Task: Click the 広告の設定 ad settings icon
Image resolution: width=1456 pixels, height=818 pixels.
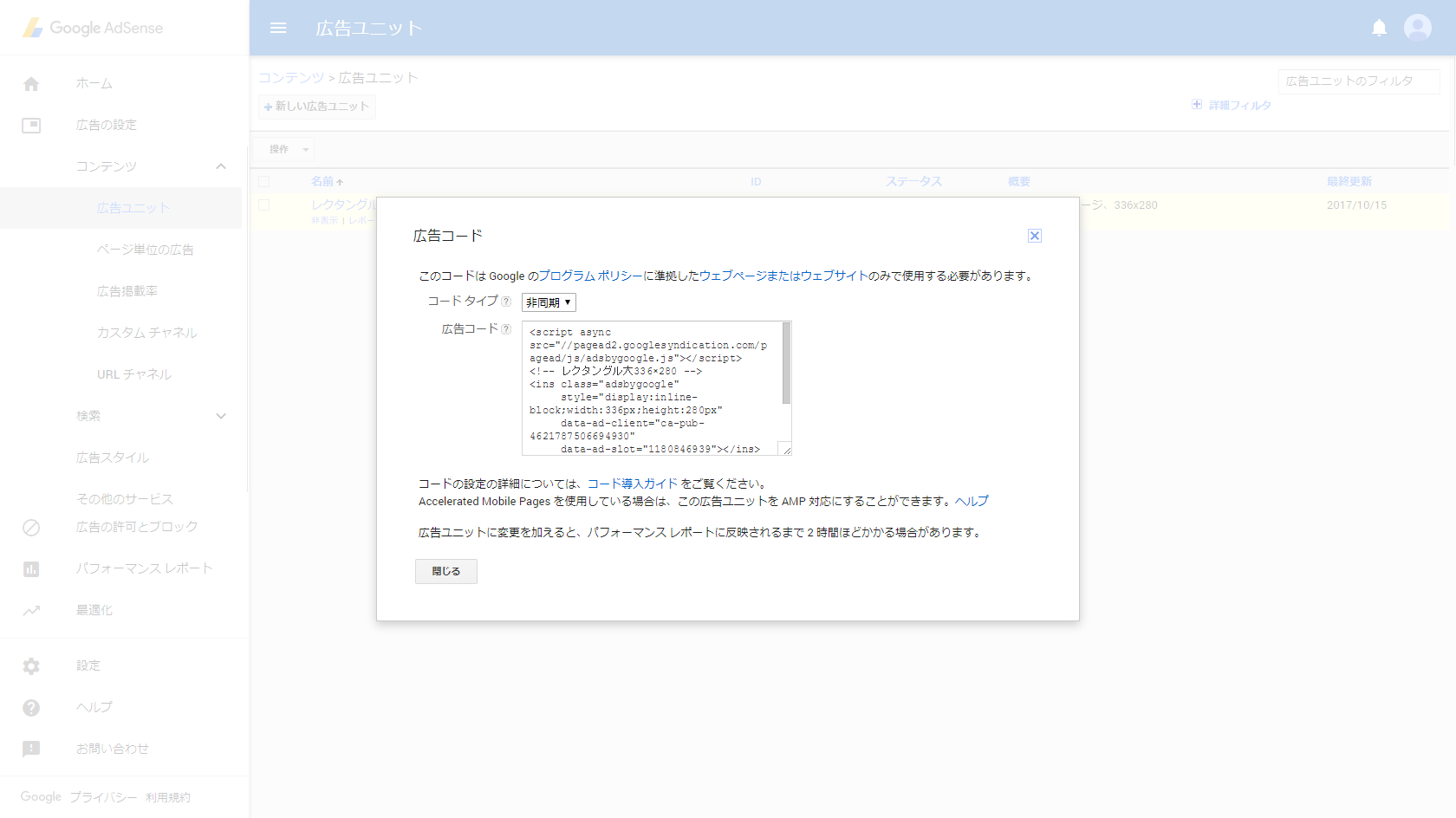Action: tap(31, 126)
